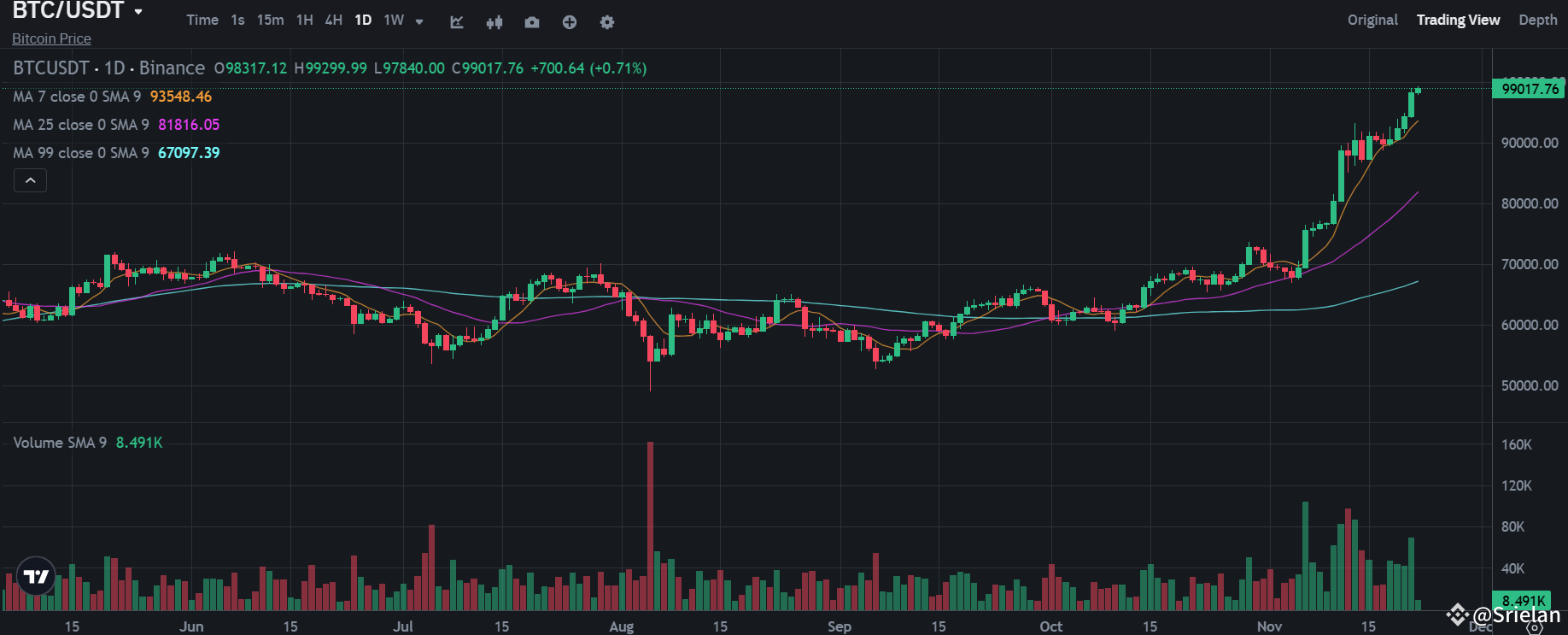
Task: Open the candlestick chart type icon
Action: (494, 22)
